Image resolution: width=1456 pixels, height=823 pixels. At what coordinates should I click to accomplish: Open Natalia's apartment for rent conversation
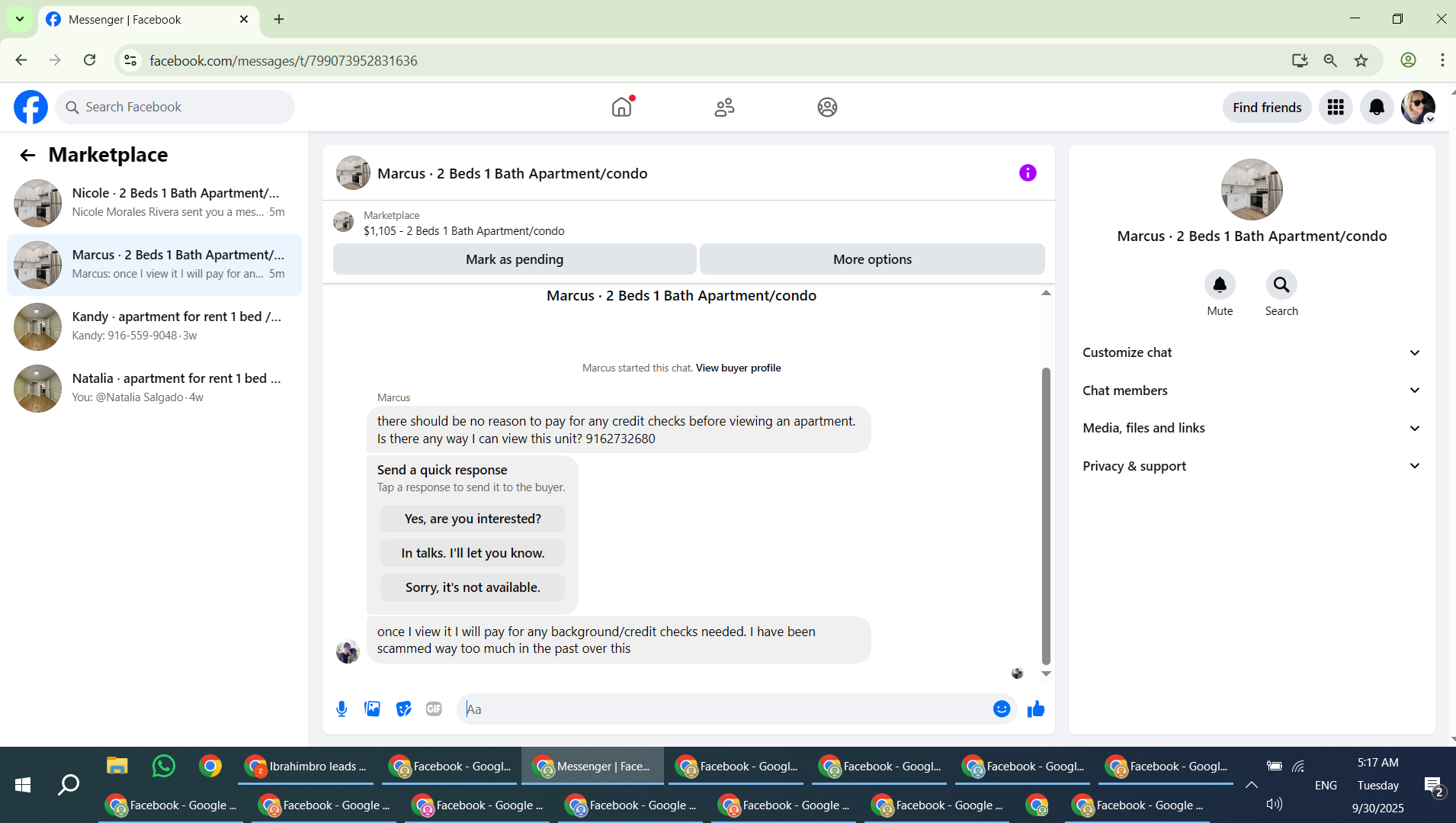tap(155, 388)
